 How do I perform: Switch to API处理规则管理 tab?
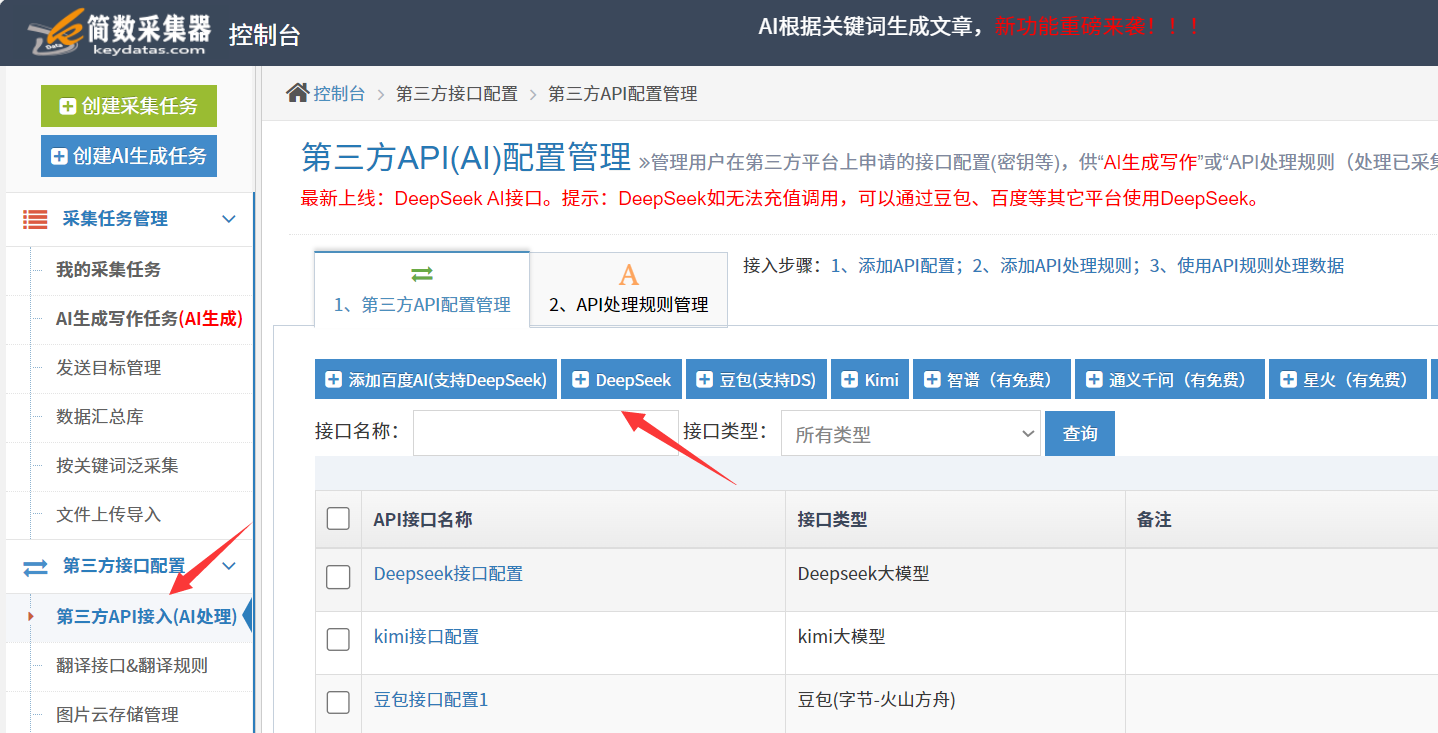[629, 289]
